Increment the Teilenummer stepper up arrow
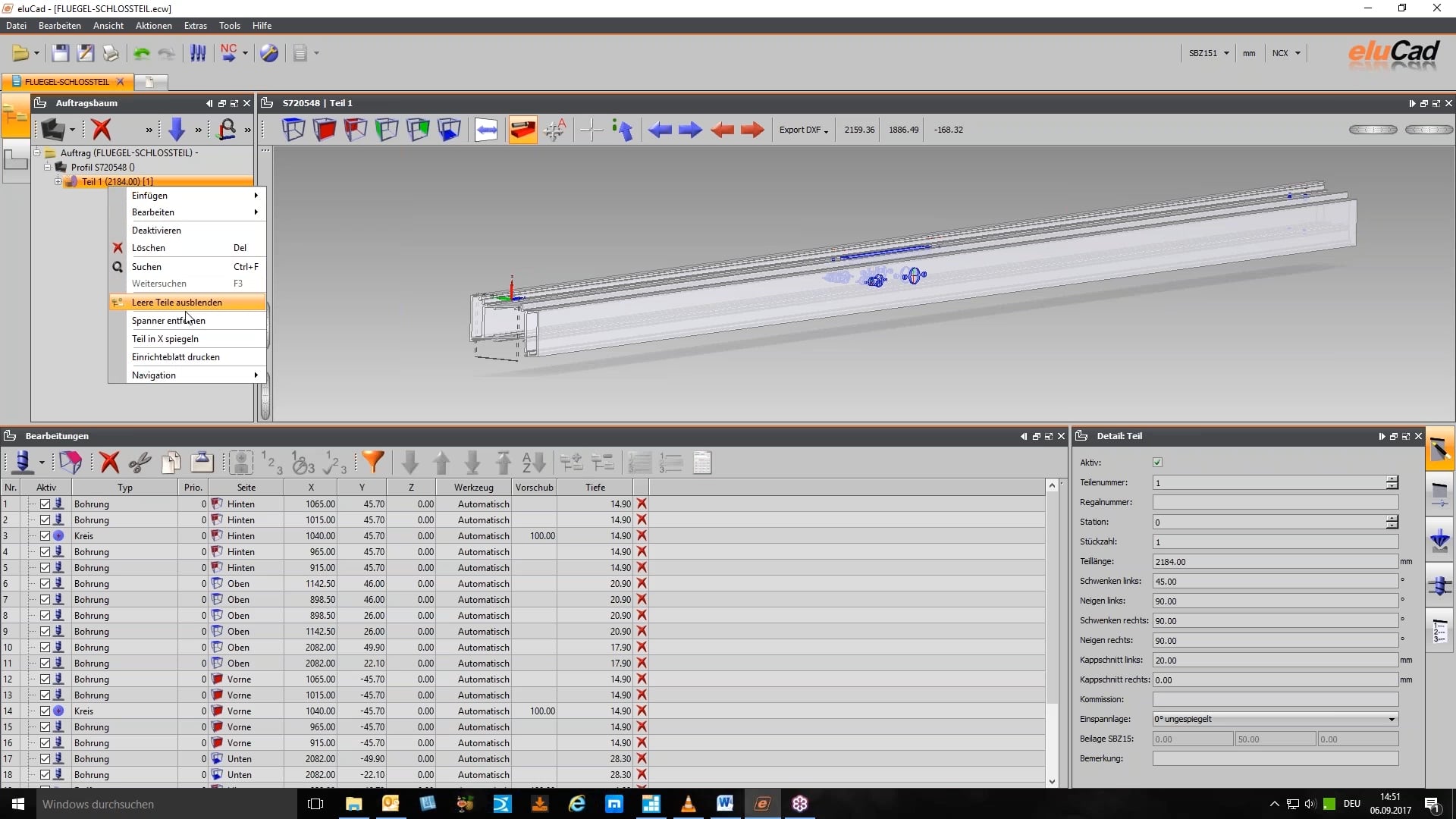 coord(1392,479)
